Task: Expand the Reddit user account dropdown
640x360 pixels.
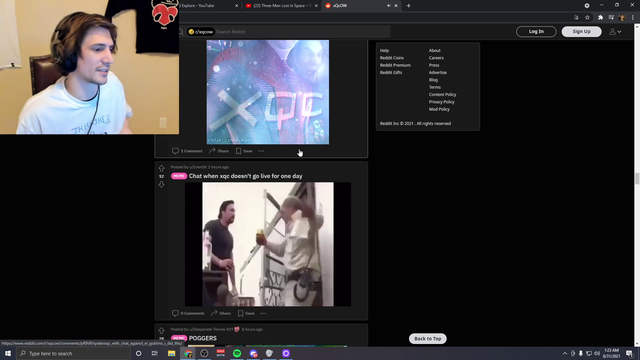Action: (616, 31)
